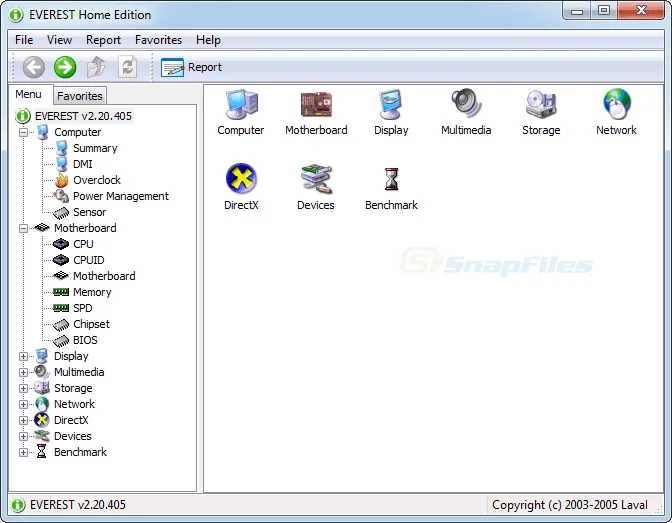Expand the DirectX tree node
Viewport: 672px width, 523px height.
24,420
